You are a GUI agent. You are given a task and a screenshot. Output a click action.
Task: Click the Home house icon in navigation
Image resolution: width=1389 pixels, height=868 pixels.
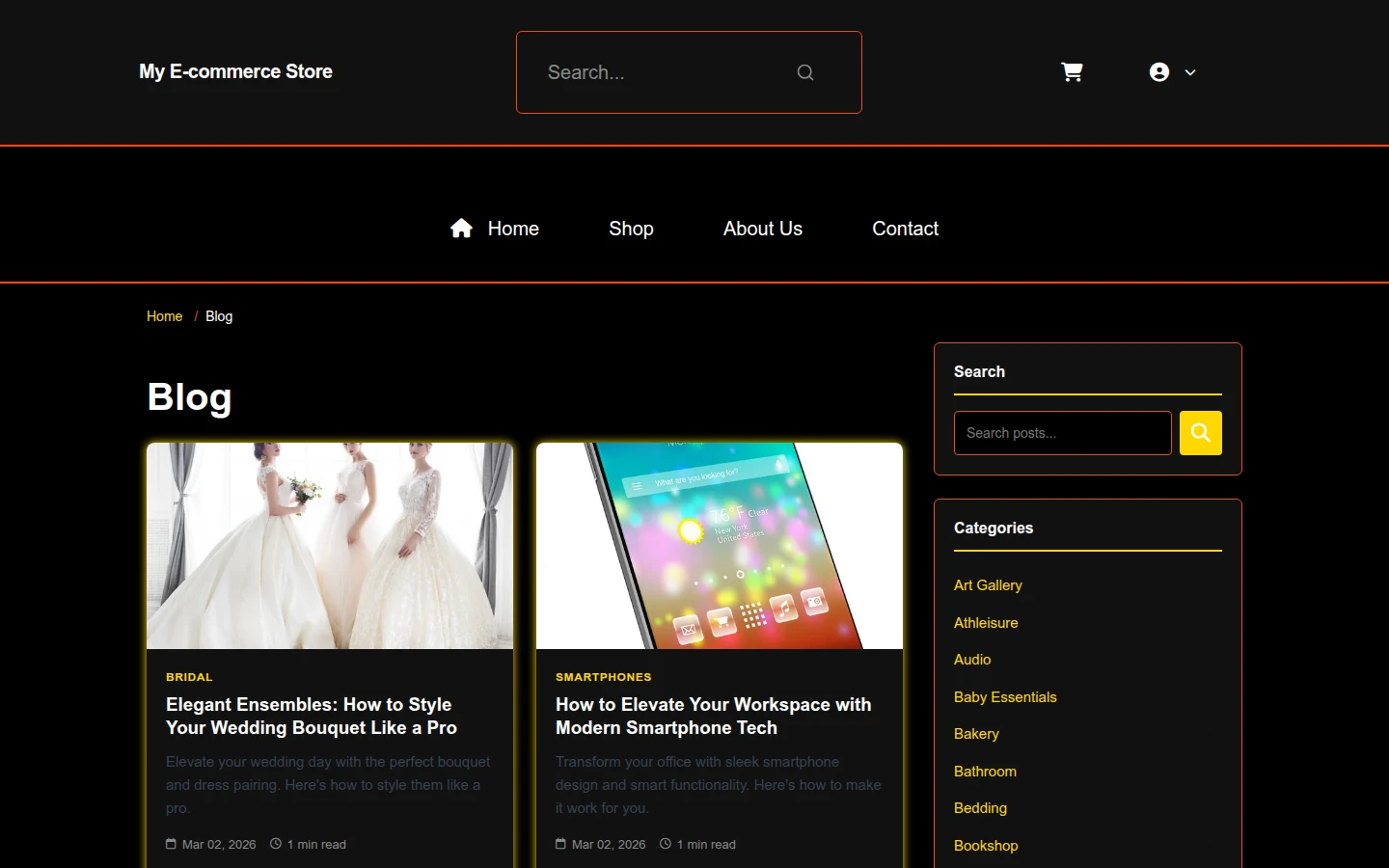tap(461, 229)
